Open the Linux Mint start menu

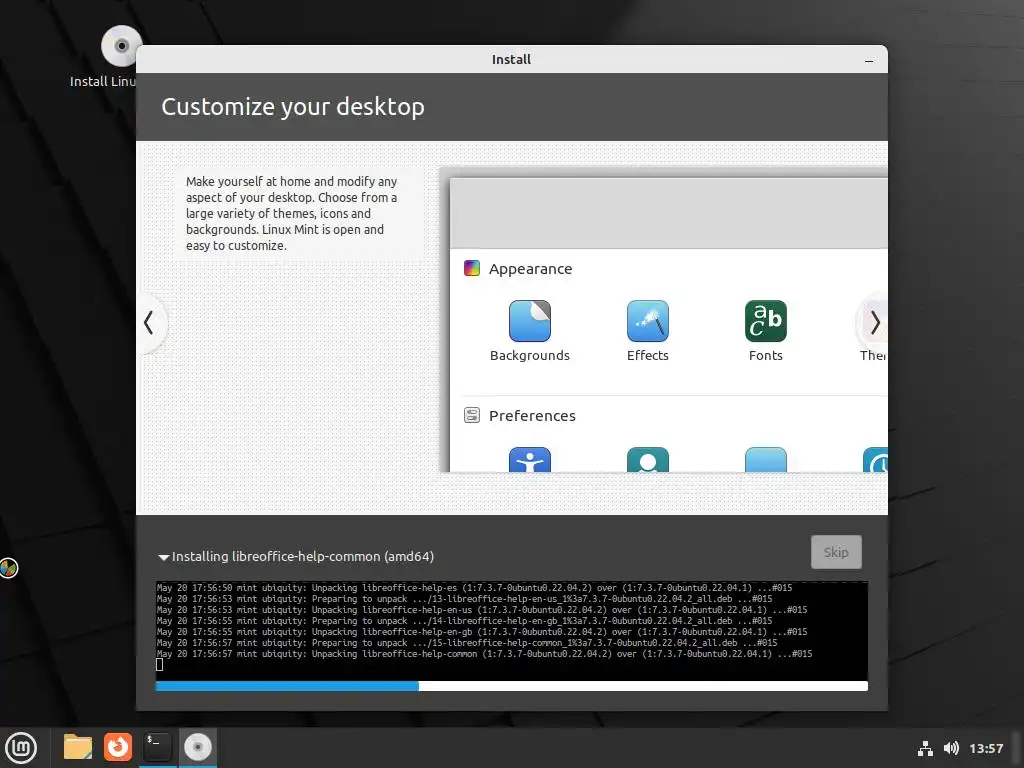[21, 748]
